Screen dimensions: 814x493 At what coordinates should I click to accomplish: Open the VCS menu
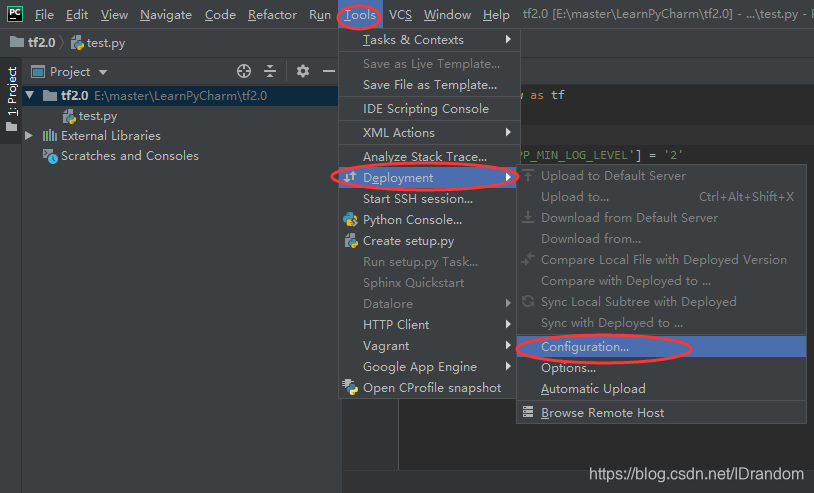click(x=400, y=15)
